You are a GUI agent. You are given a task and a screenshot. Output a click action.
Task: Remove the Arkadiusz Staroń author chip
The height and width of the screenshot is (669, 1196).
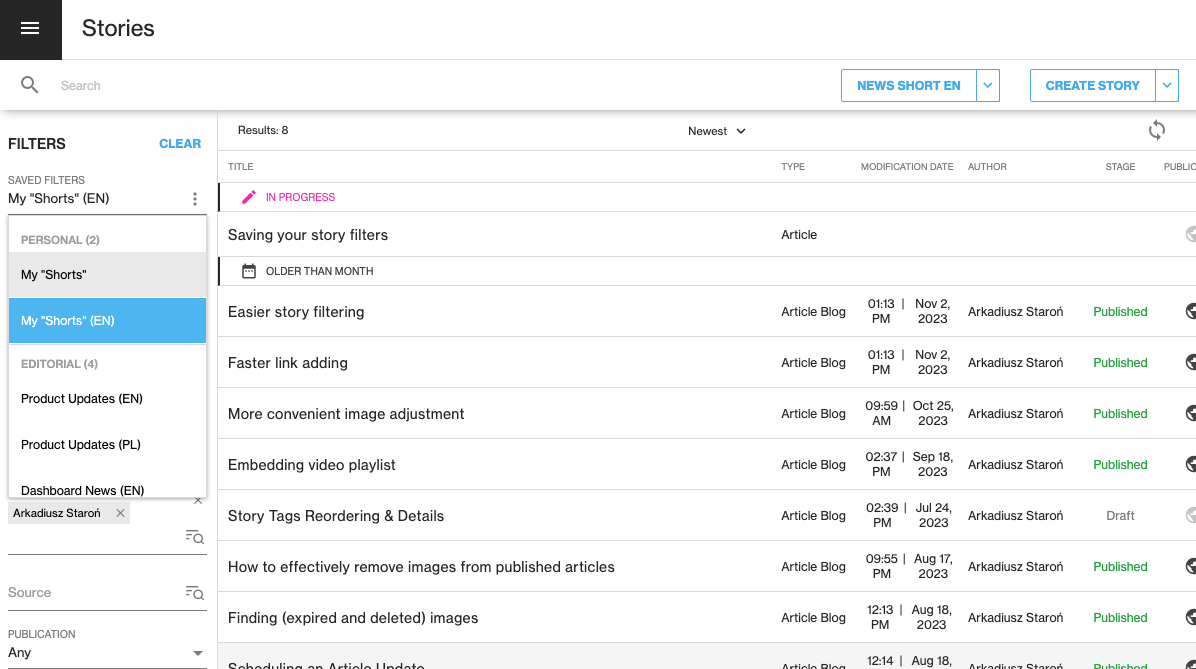[121, 513]
